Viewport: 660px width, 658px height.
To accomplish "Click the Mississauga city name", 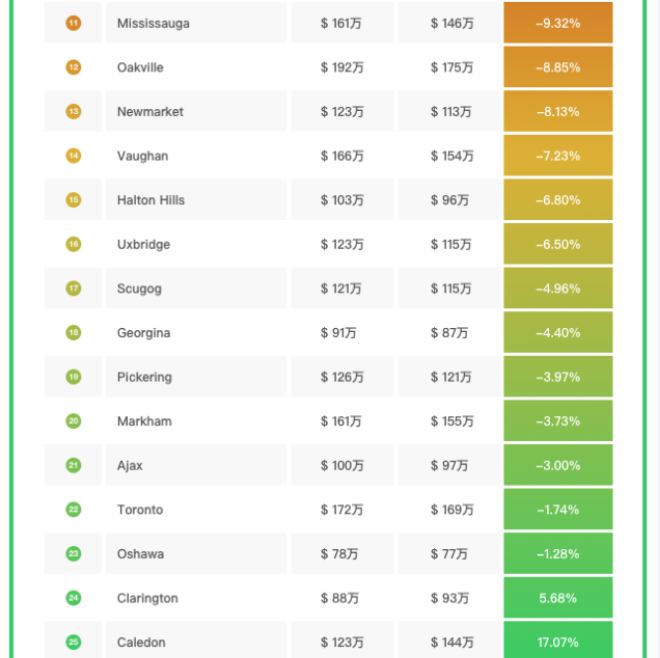I will (153, 23).
